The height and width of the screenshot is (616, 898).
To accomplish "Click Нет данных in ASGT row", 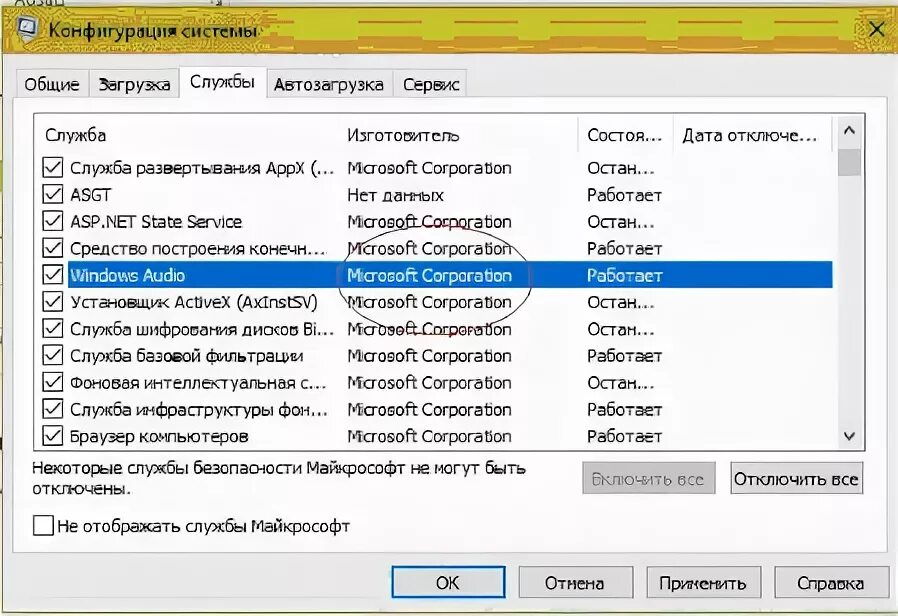I will coord(395,195).
